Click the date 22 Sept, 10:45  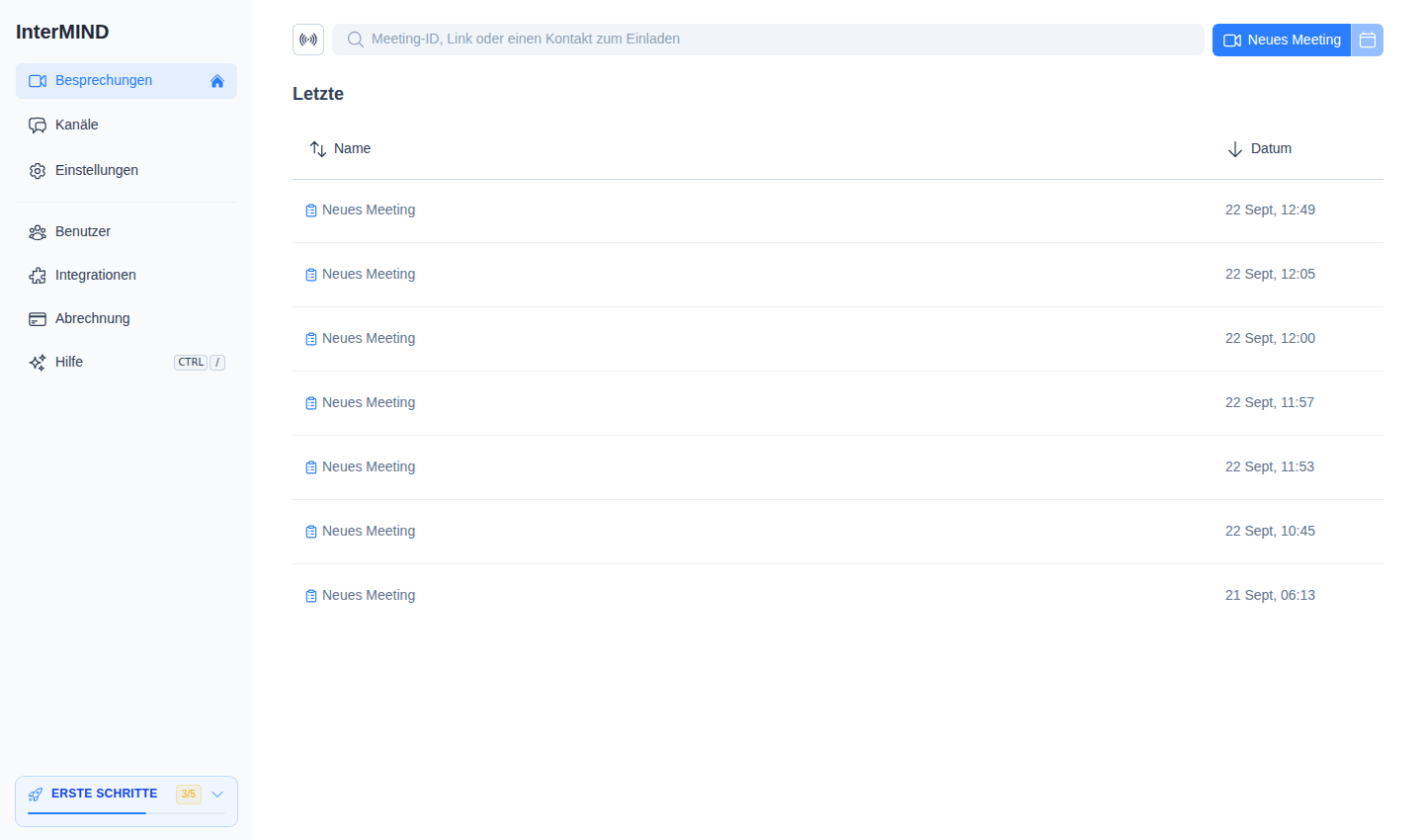tap(1270, 531)
